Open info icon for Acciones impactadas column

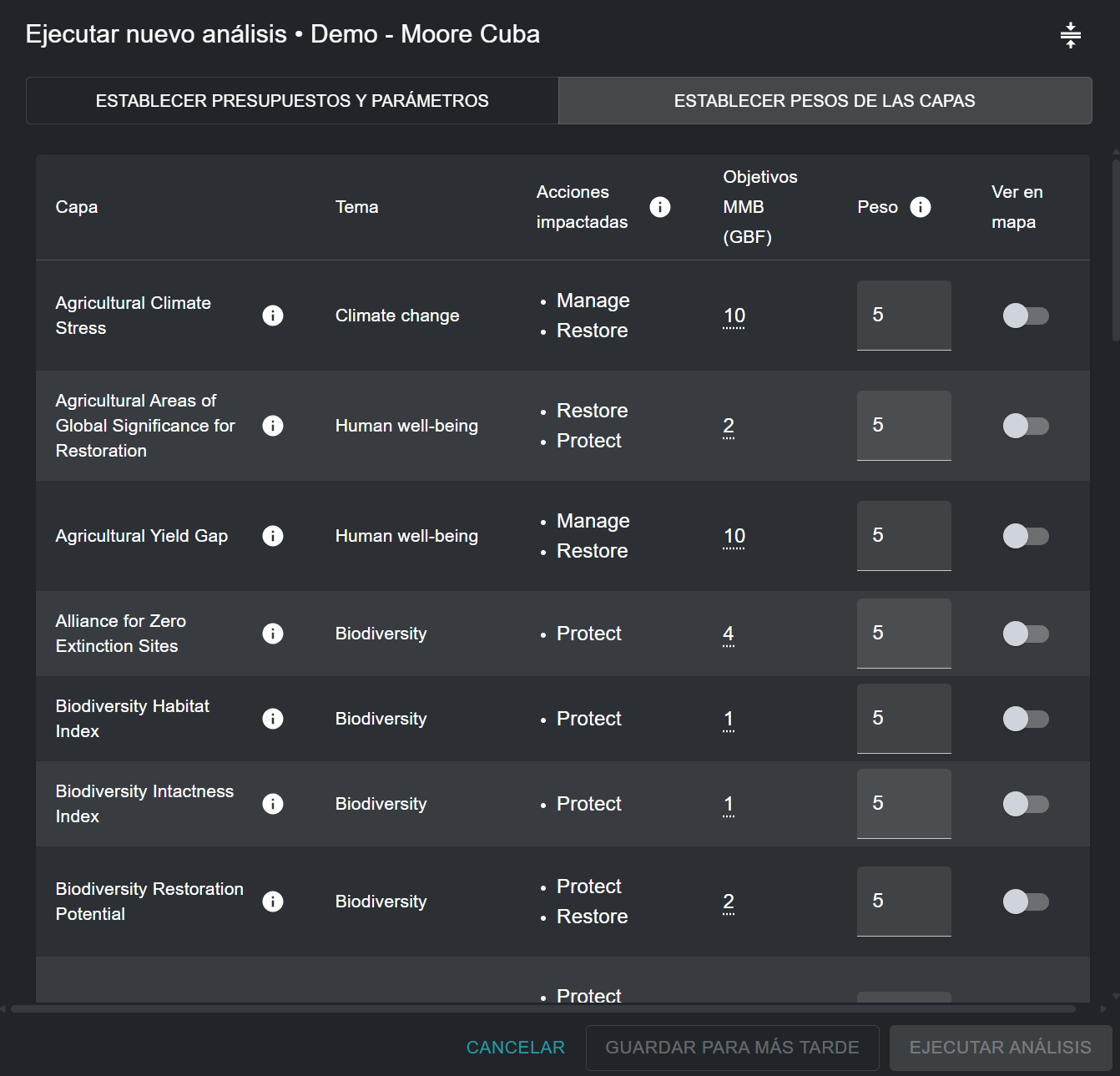659,207
